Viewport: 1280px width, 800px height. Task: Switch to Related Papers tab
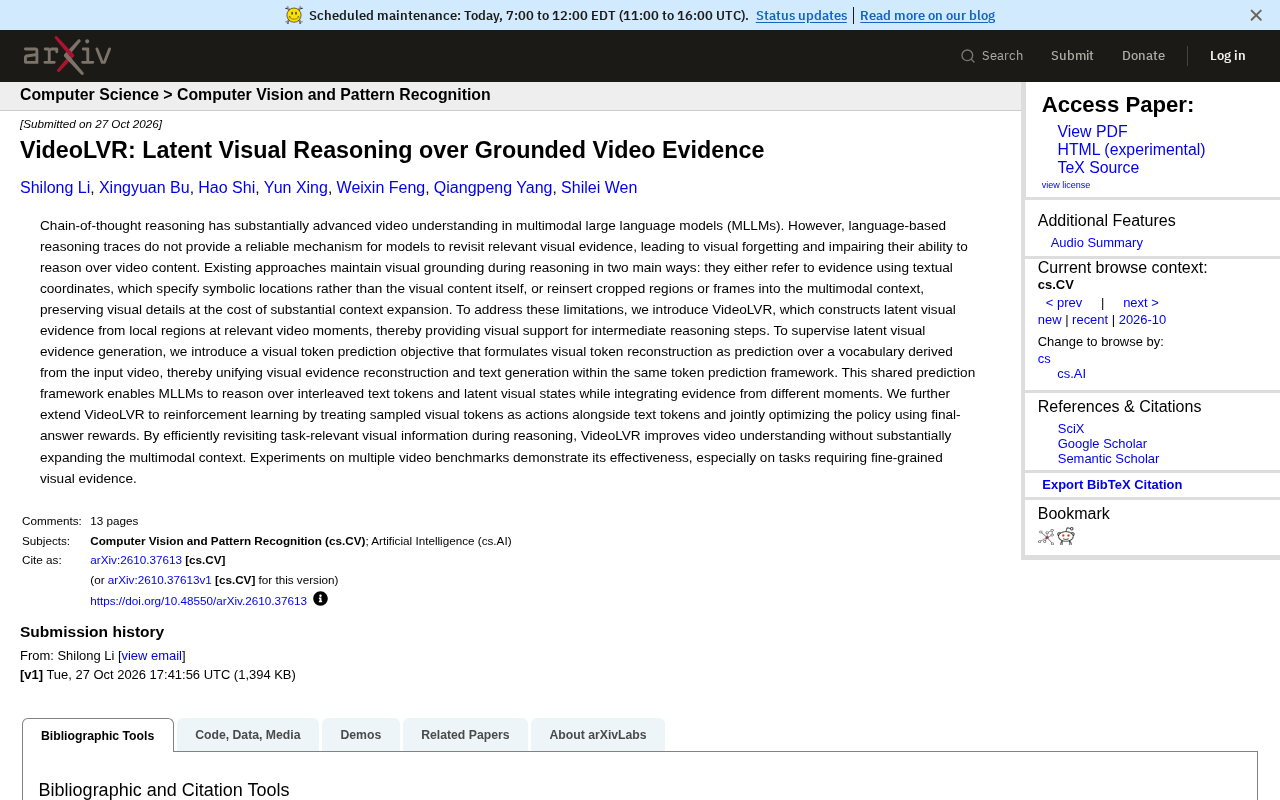(465, 735)
